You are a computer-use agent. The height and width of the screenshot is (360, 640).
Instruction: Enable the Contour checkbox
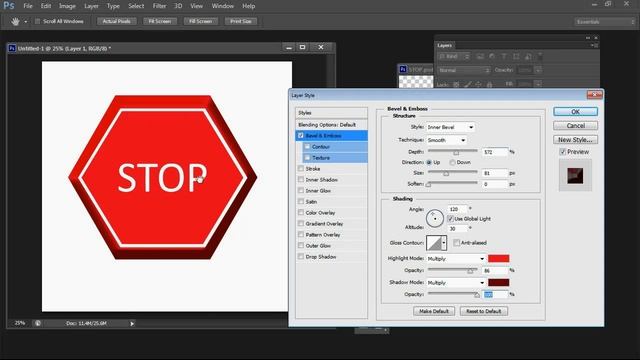coord(307,147)
